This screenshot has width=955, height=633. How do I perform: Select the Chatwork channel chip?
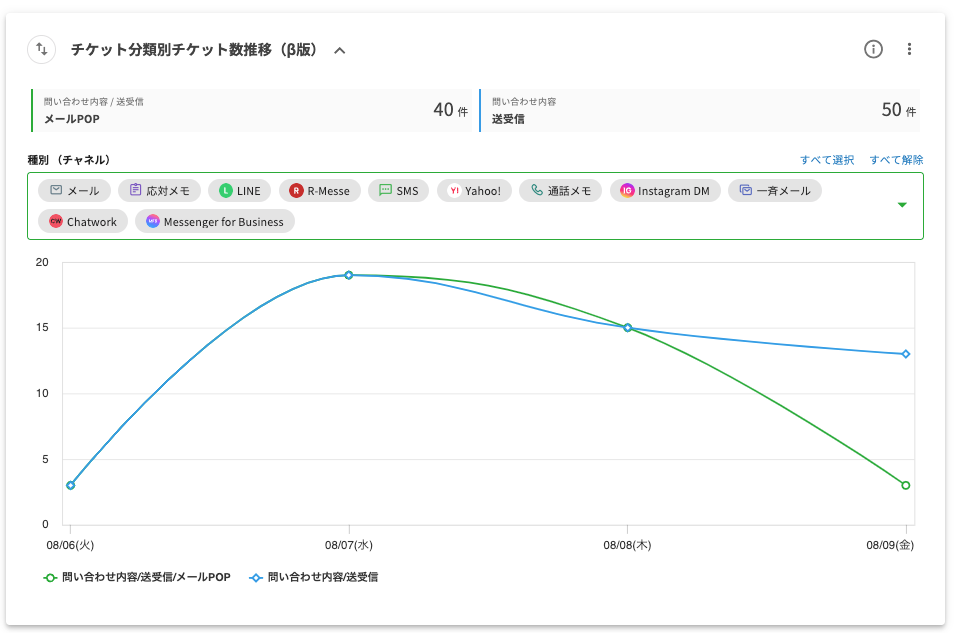coord(83,221)
